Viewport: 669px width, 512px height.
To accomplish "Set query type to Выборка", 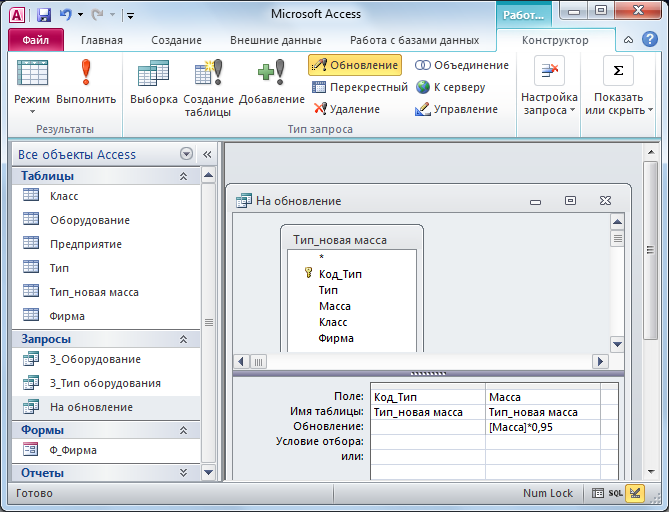I will click(x=154, y=82).
